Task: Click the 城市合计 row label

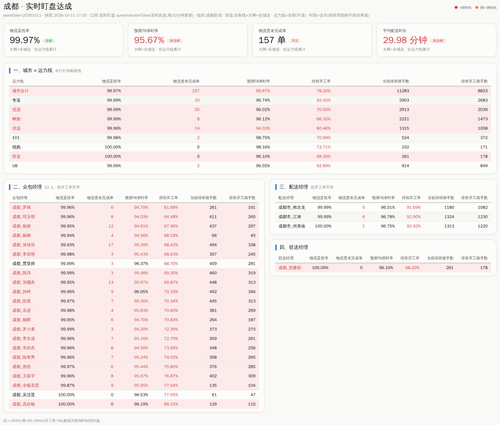Action: (20, 91)
